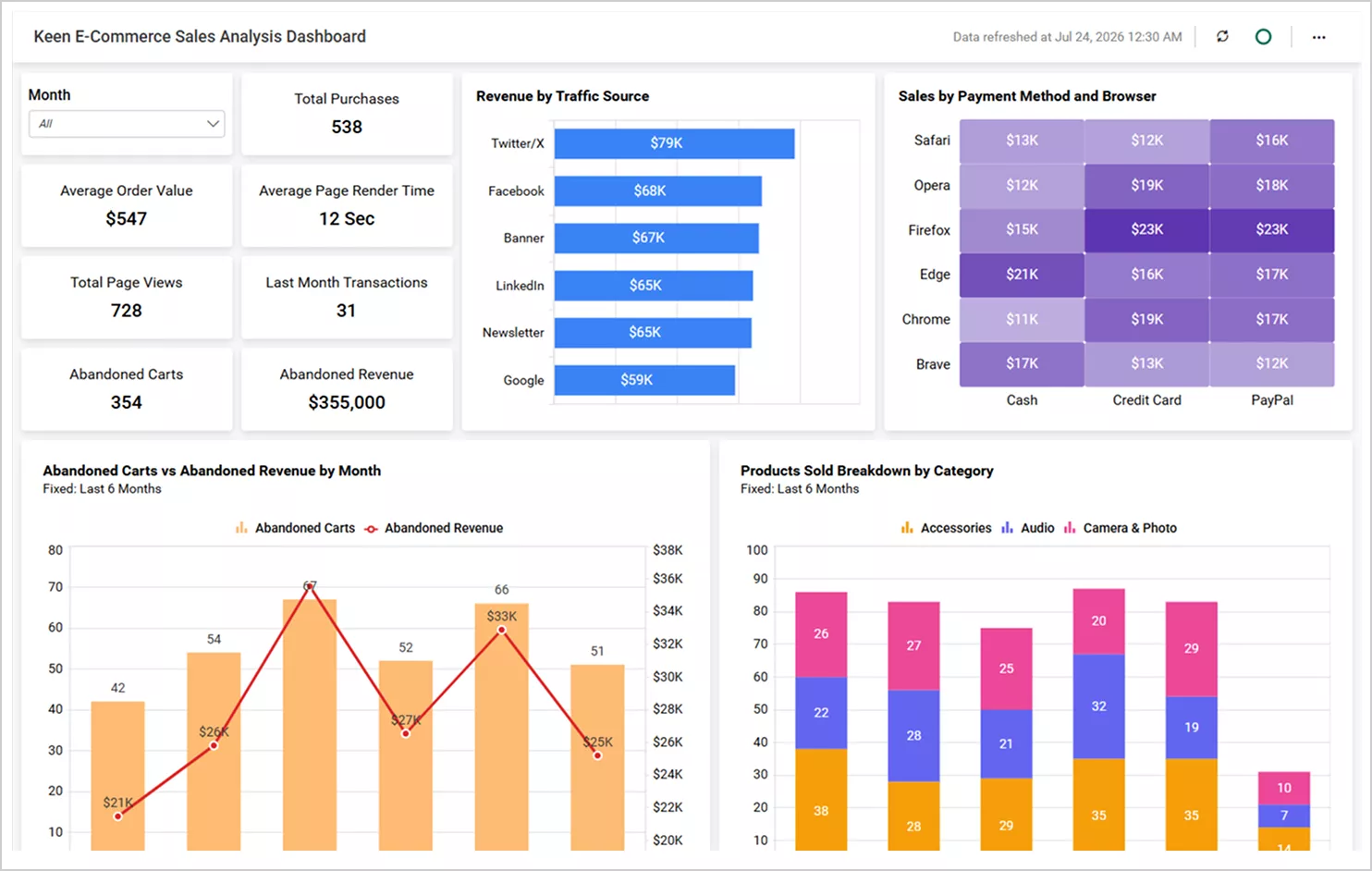
Task: Click the Audio segment labeled 32
Action: (x=1098, y=706)
